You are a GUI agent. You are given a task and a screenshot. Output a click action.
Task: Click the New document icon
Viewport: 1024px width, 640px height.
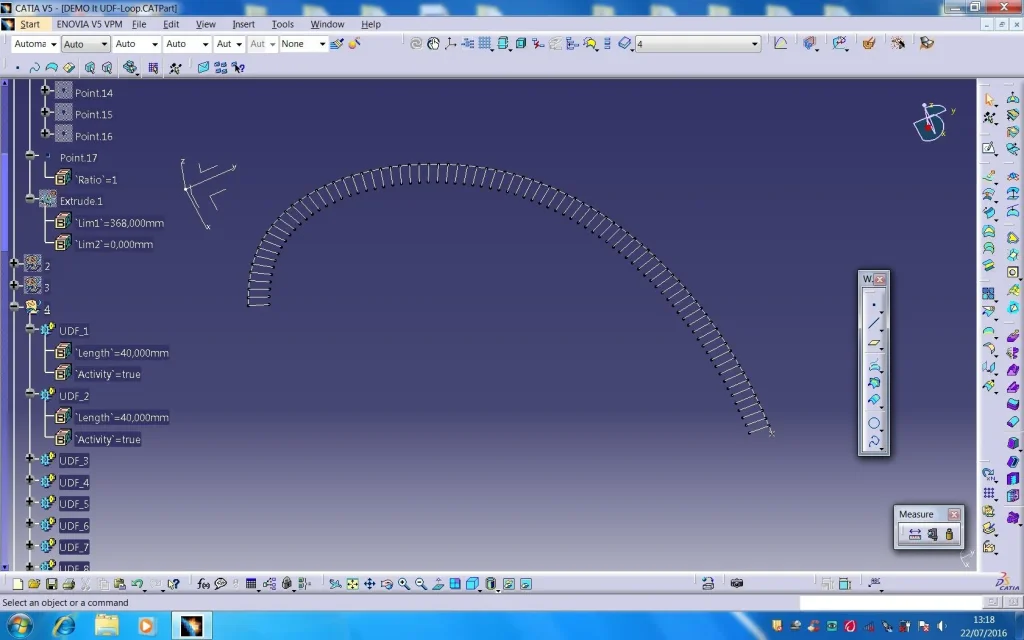(x=17, y=584)
